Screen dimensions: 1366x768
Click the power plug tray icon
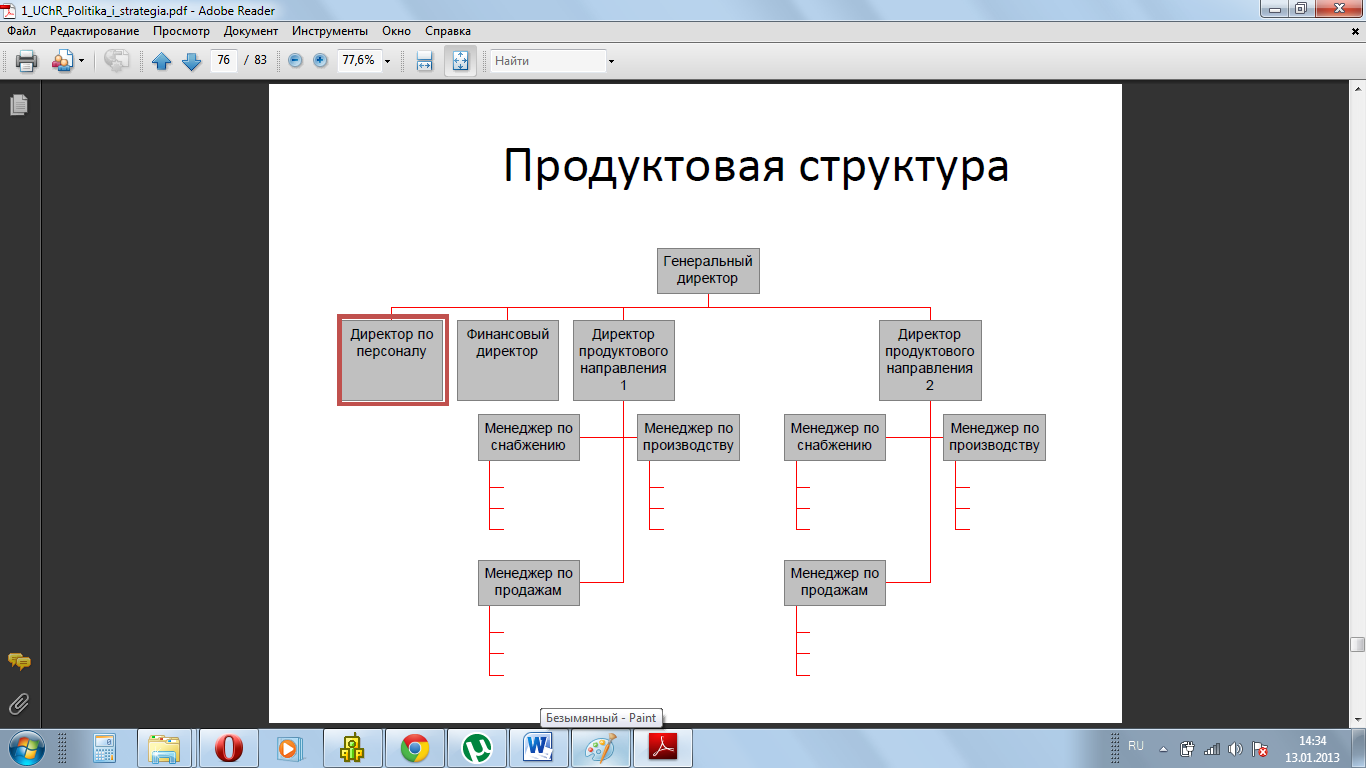click(1188, 748)
